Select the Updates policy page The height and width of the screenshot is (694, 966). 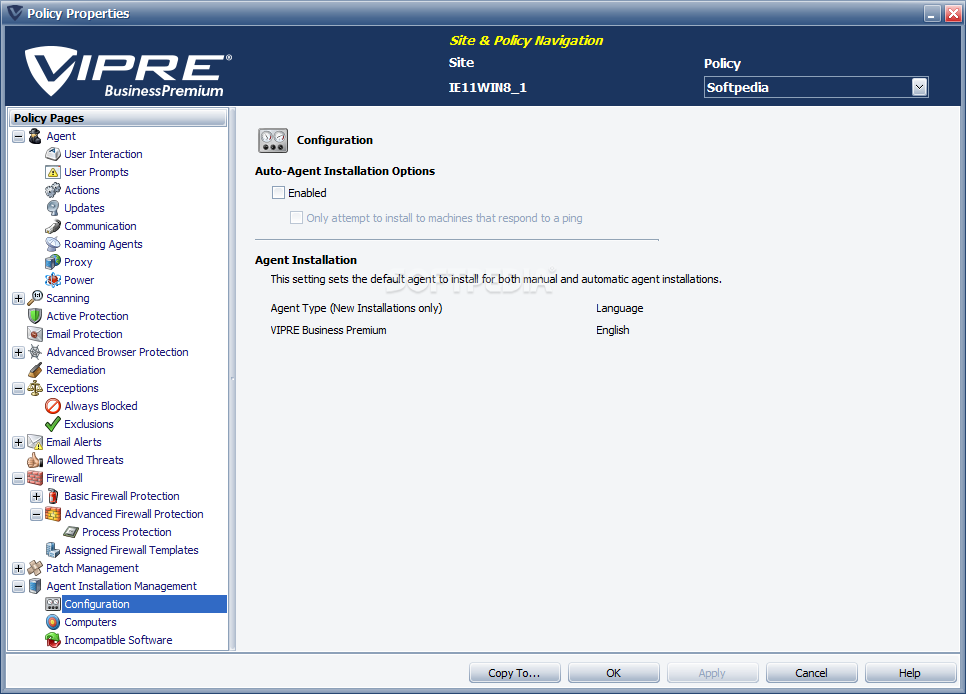tap(84, 208)
